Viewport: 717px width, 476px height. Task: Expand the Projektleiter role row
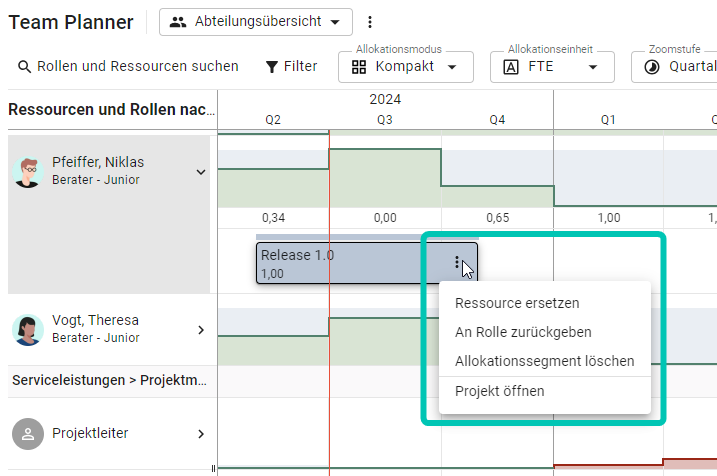tap(201, 434)
